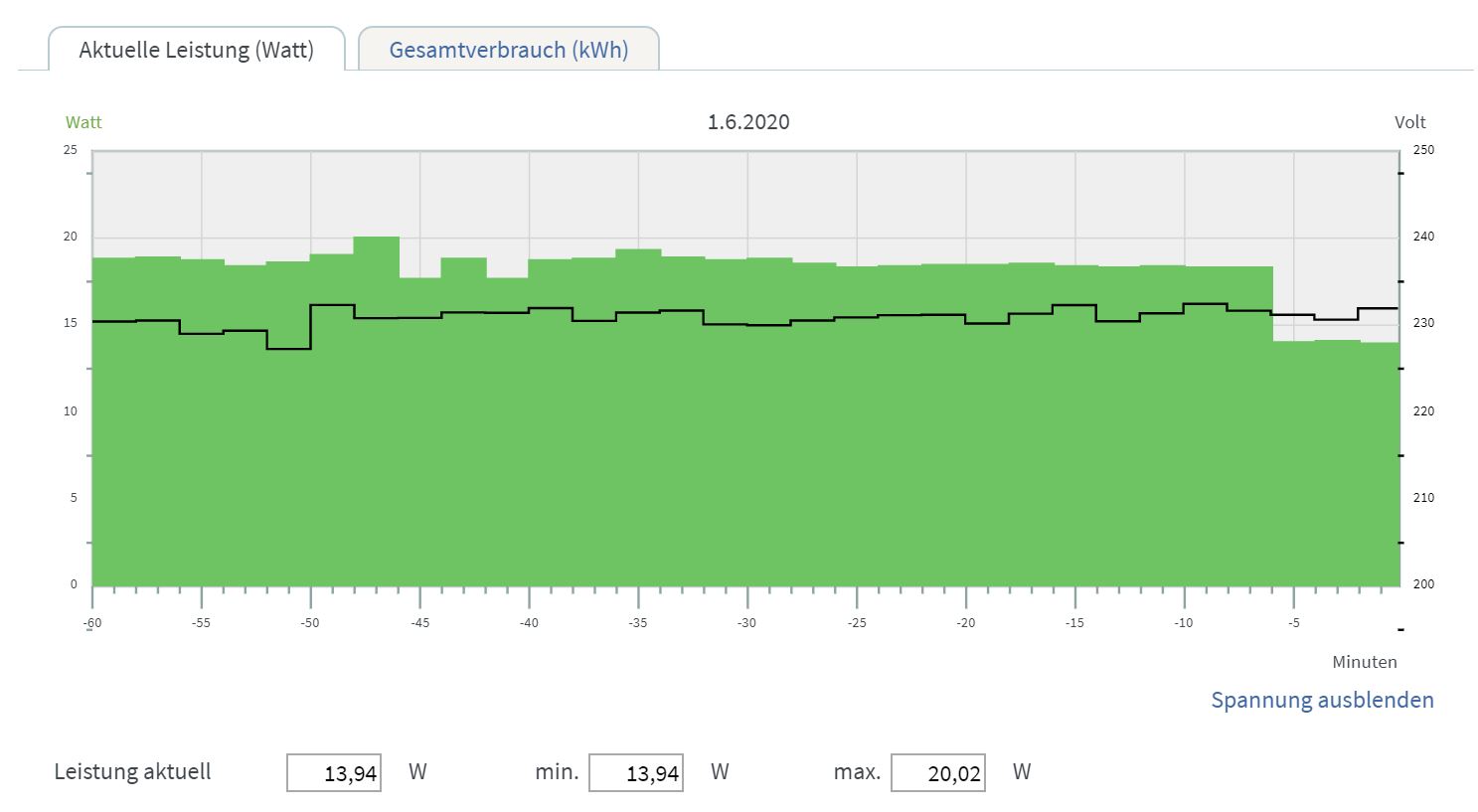Select the Aktuelle Leistung (Watt) tab
The image size is (1478, 812).
point(196,50)
